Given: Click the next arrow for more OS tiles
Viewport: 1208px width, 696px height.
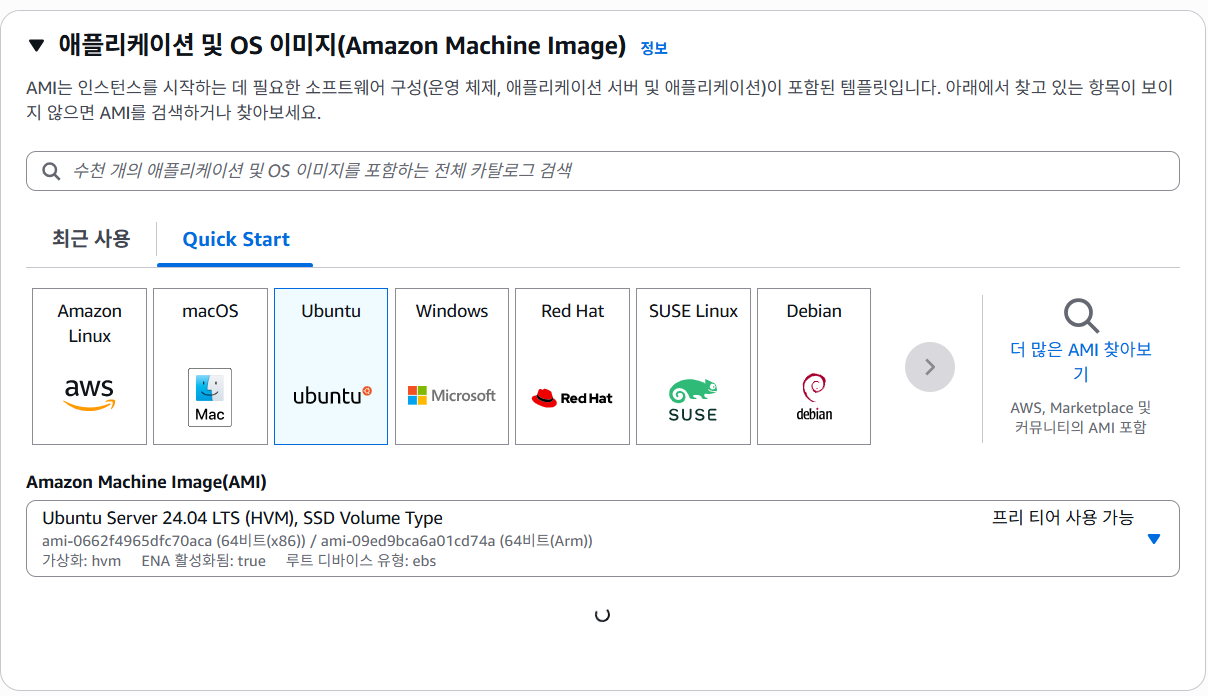Looking at the screenshot, I should tap(930, 367).
